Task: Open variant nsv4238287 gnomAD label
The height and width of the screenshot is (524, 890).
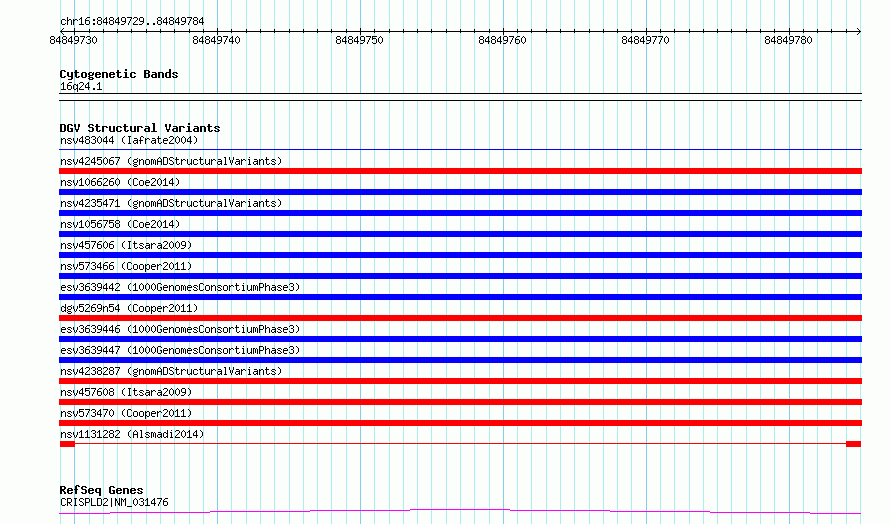Action: pyautogui.click(x=171, y=371)
